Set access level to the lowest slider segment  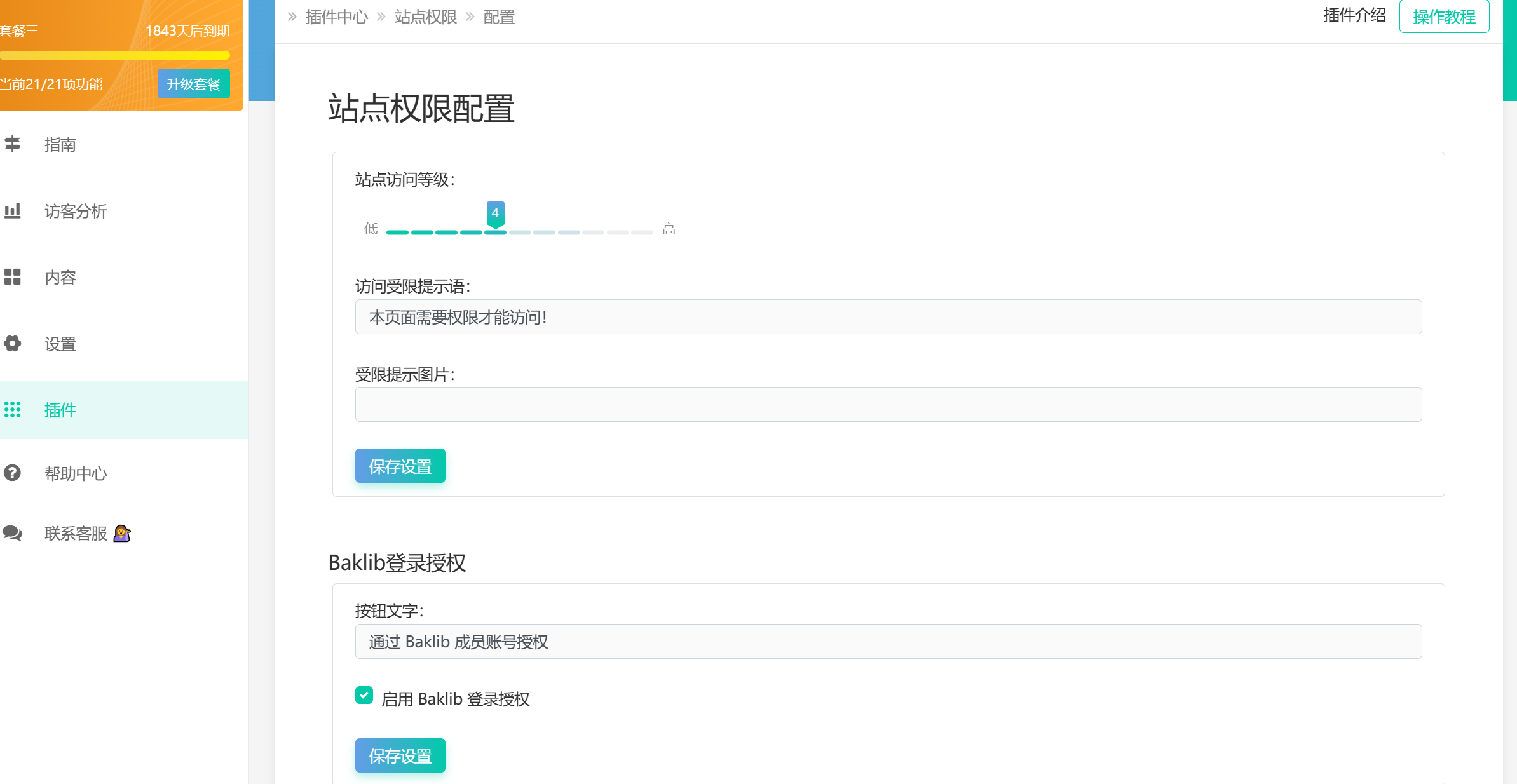tap(397, 233)
